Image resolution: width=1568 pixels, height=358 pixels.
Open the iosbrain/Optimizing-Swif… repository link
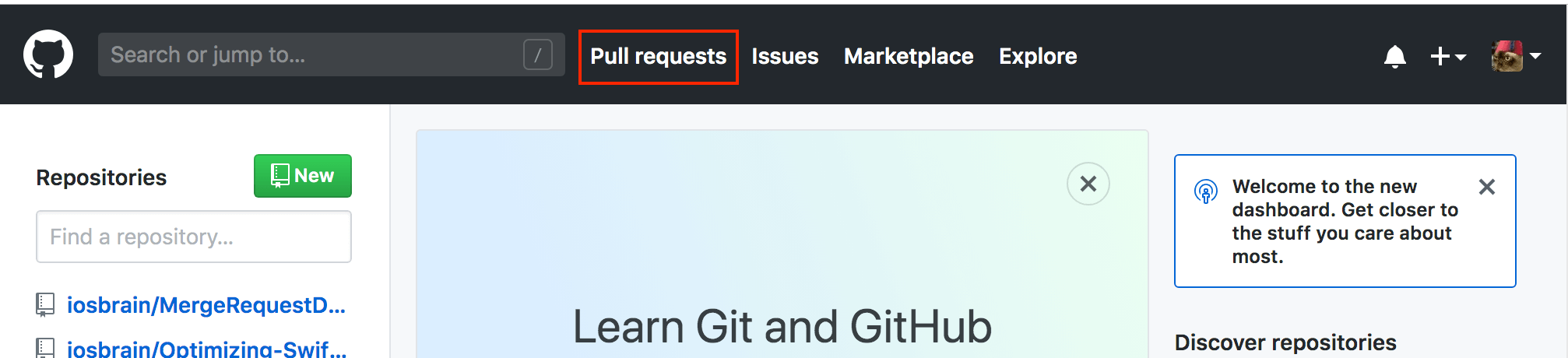(x=206, y=348)
